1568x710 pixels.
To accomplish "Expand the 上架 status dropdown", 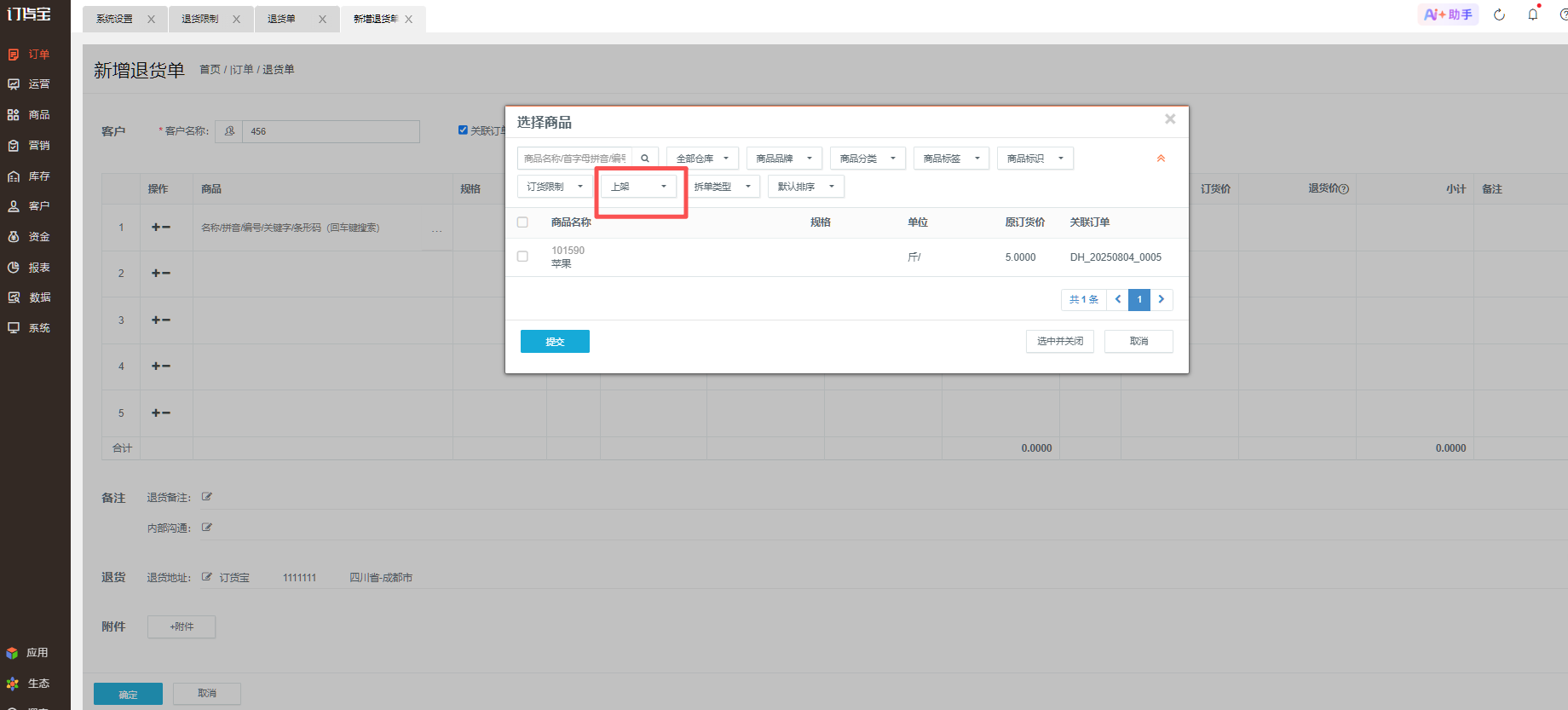I will pos(638,187).
